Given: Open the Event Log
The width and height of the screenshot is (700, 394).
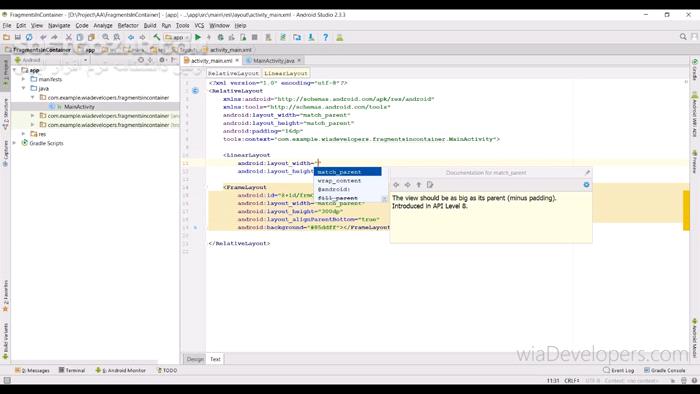Looking at the screenshot, I should (x=619, y=370).
